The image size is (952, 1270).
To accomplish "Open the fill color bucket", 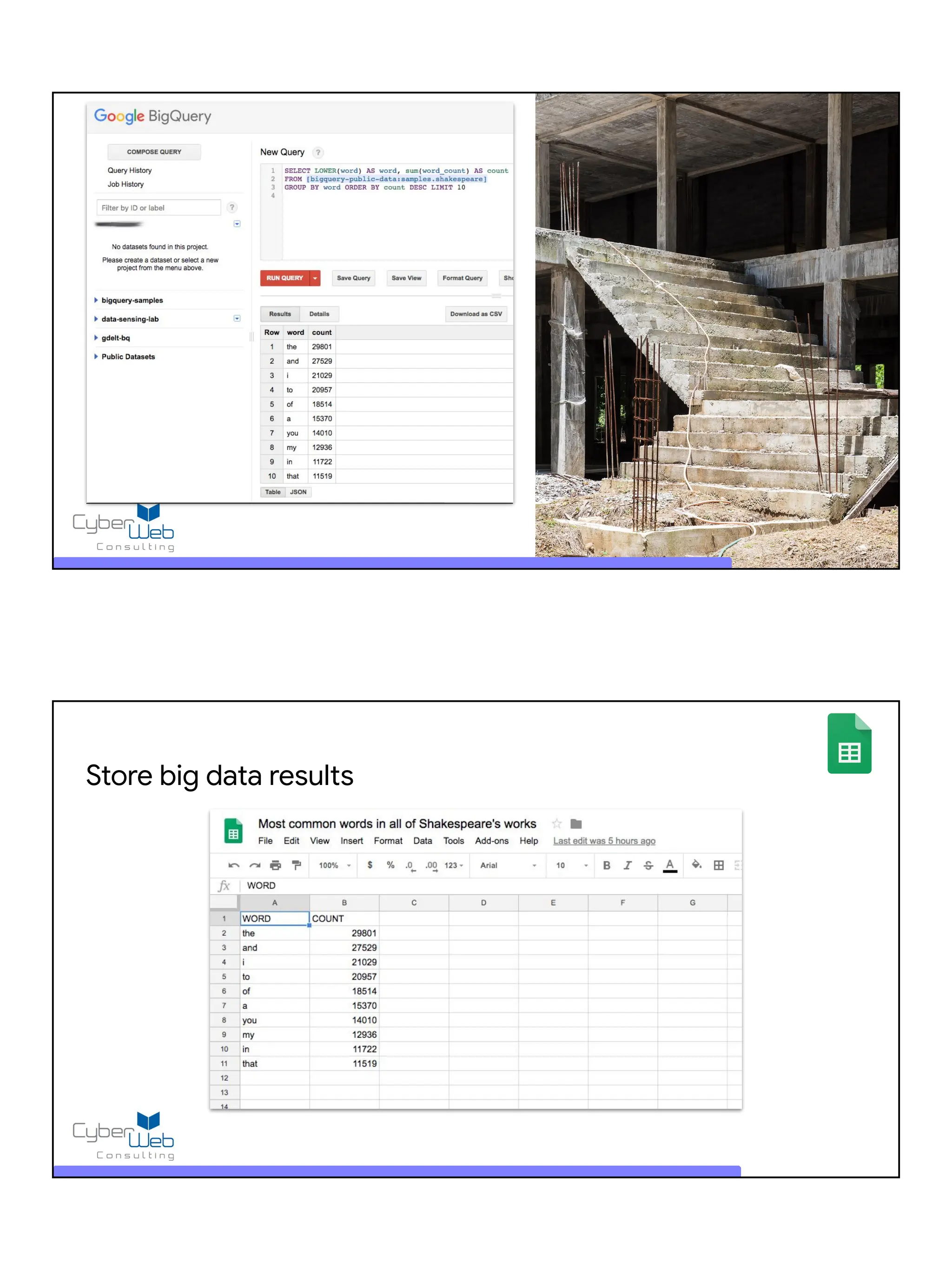I will (x=697, y=864).
